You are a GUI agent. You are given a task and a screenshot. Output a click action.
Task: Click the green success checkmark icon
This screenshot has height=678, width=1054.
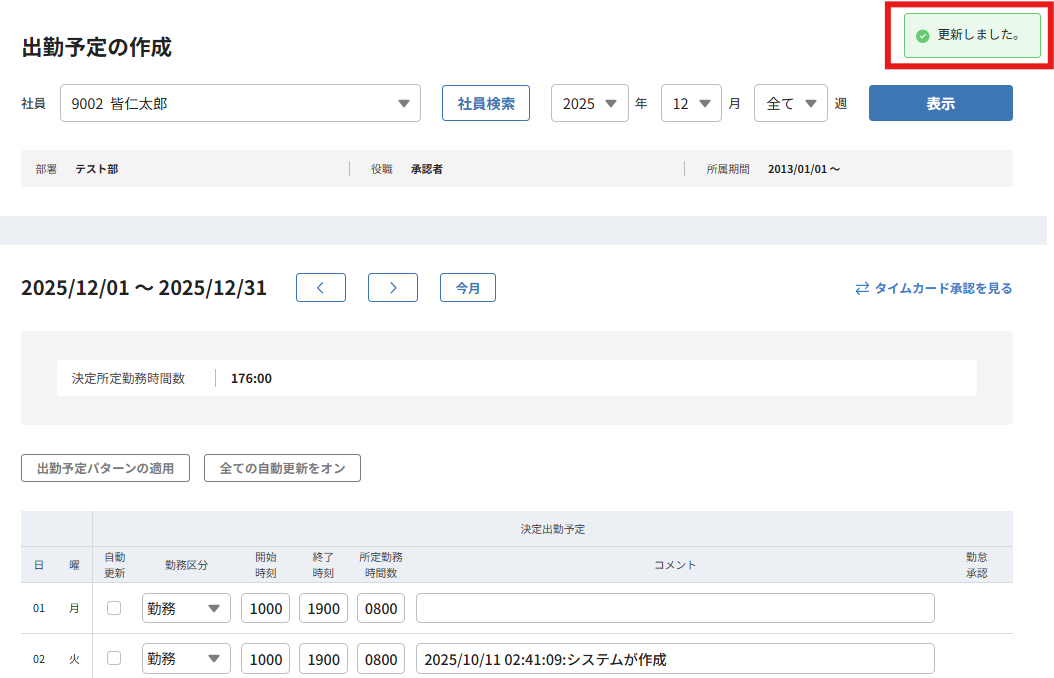pos(922,36)
